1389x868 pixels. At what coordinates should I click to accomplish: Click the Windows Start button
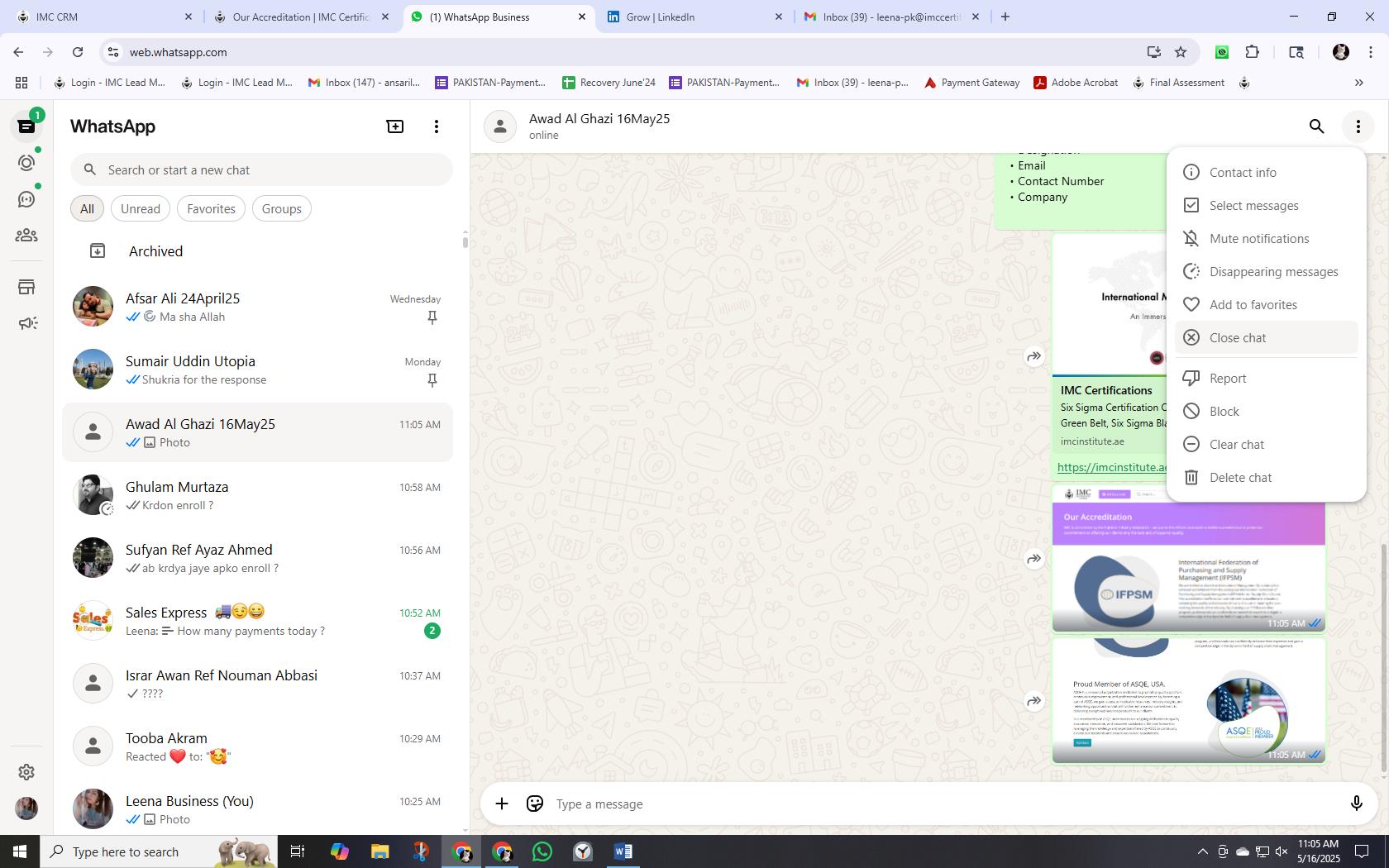[x=20, y=851]
